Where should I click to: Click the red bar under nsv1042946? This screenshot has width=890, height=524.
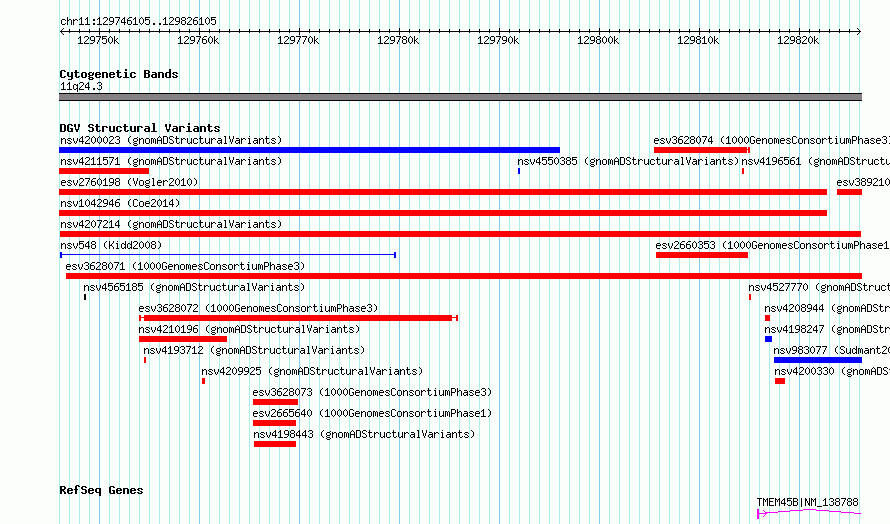[443, 213]
